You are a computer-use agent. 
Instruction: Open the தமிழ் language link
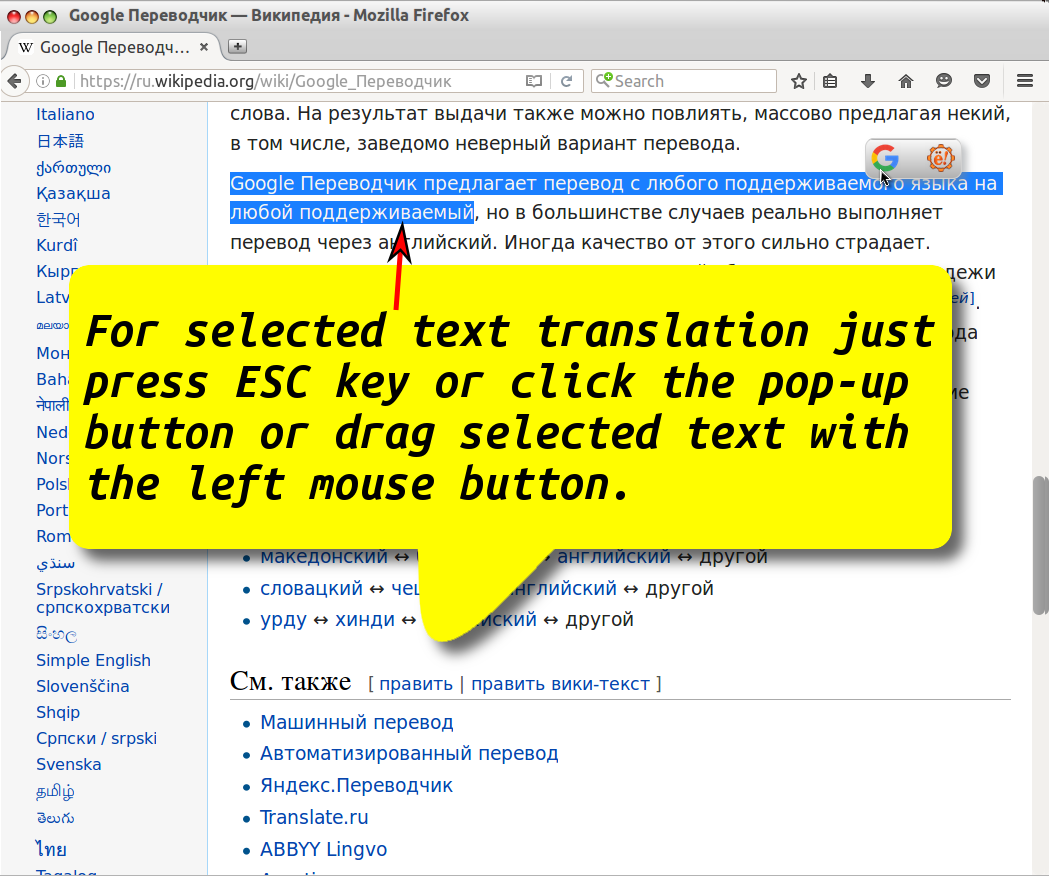pos(55,791)
